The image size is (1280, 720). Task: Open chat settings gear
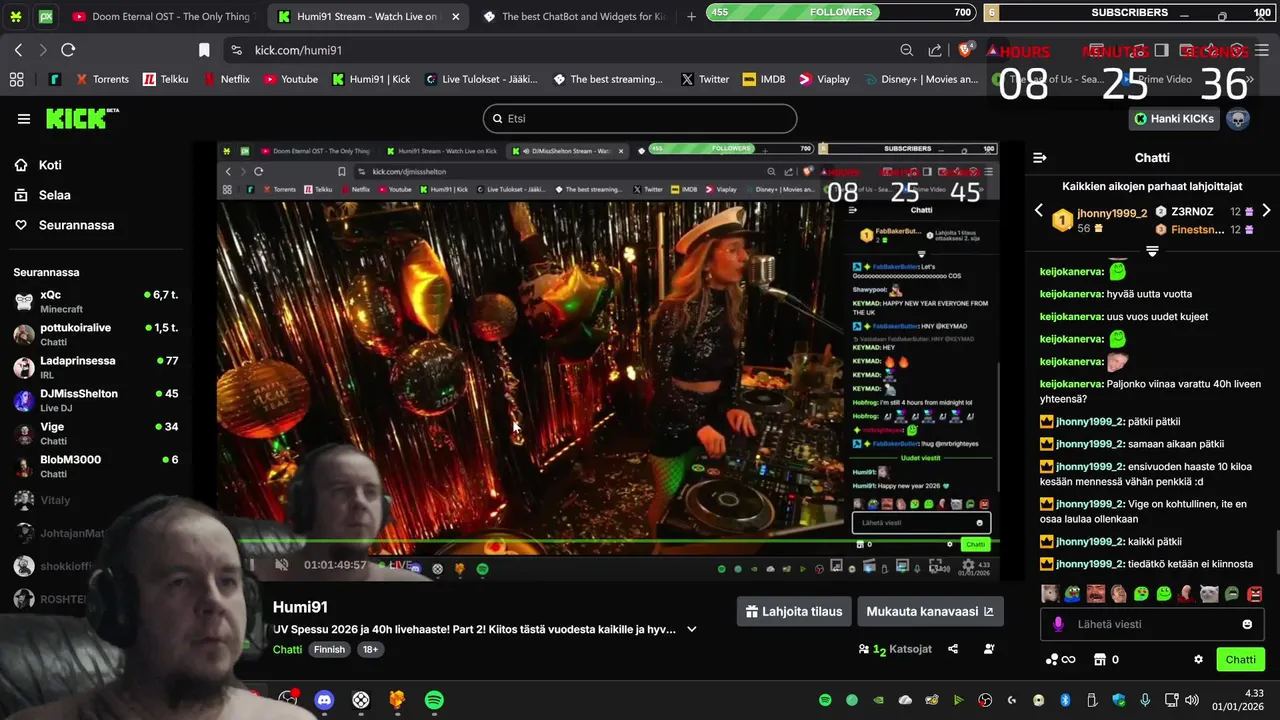point(1198,660)
